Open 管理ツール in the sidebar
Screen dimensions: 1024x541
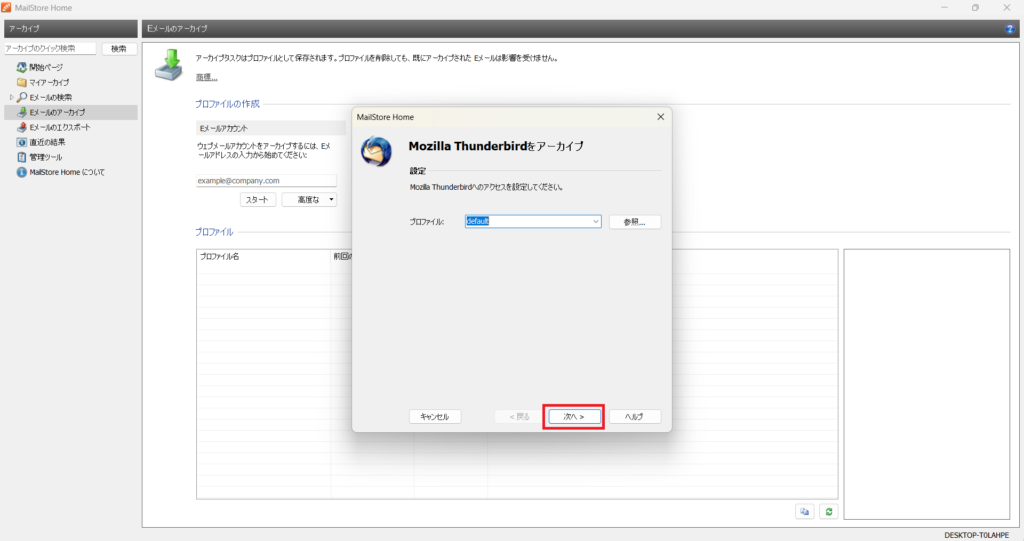46,157
